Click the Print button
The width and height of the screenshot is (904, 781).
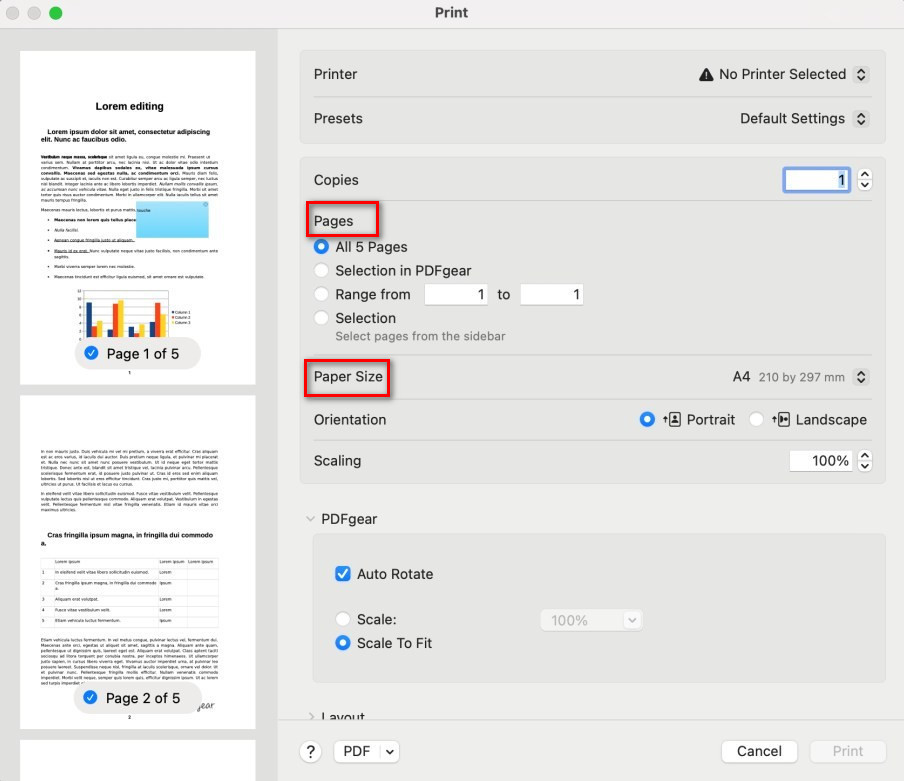coord(848,751)
